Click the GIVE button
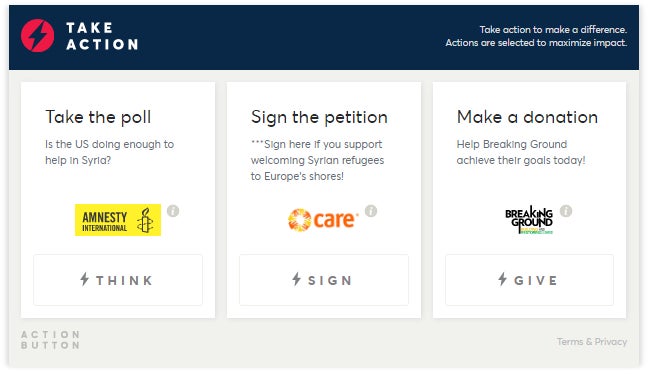This screenshot has width=651, height=376. click(x=529, y=280)
